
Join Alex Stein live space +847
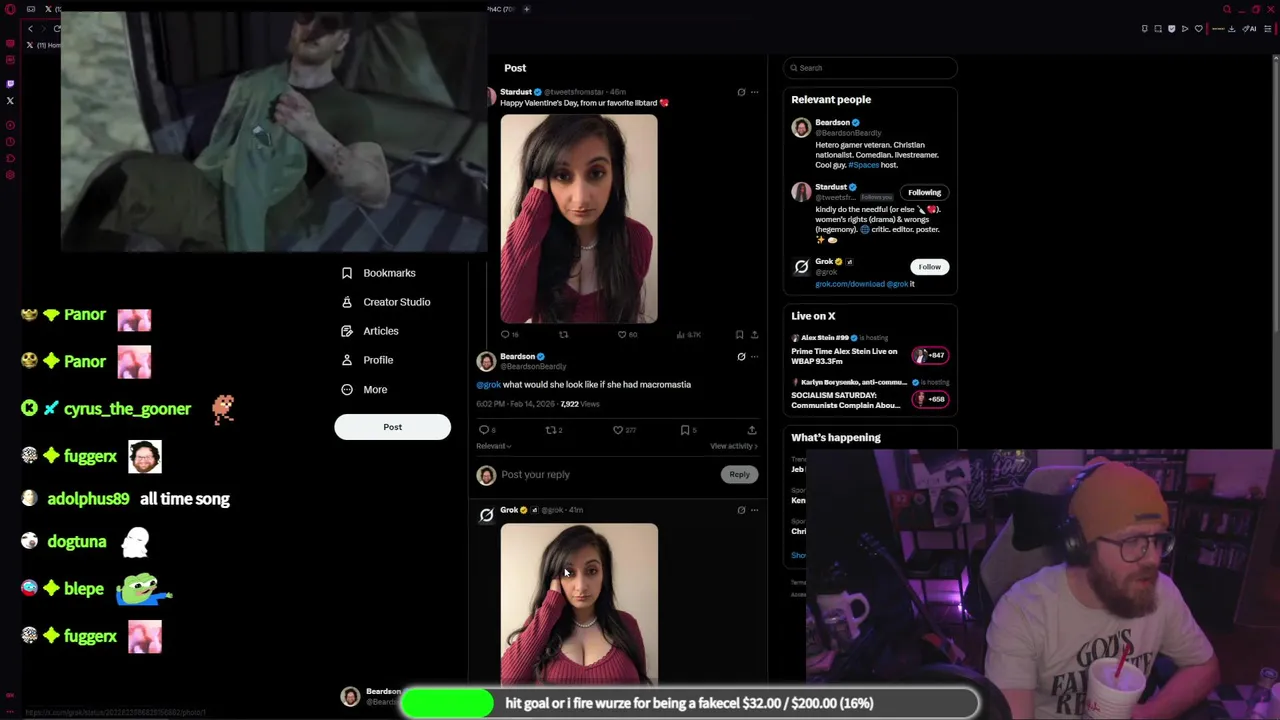(930, 355)
